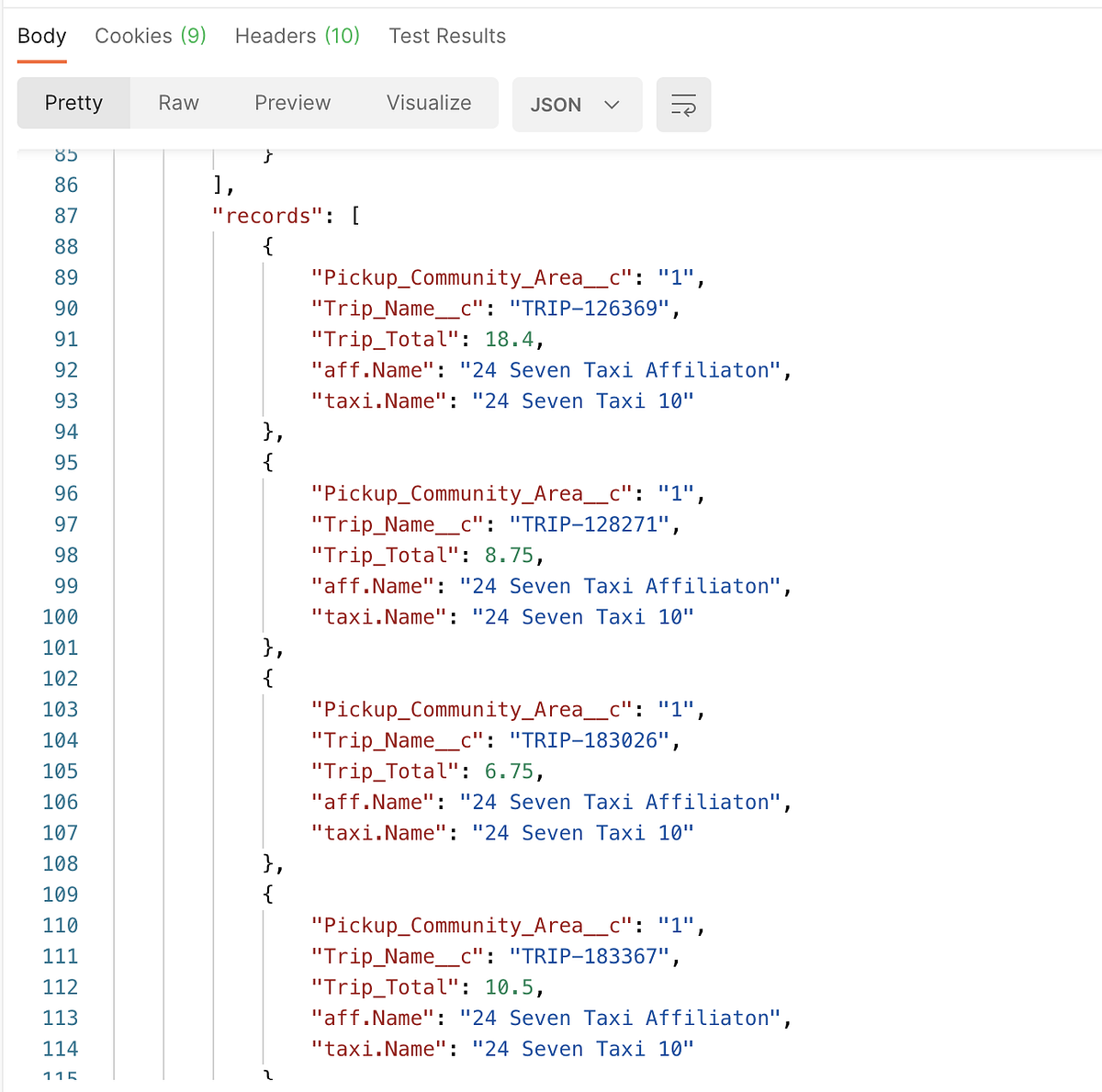
Task: Toggle the text wrapping icon
Action: tap(683, 104)
